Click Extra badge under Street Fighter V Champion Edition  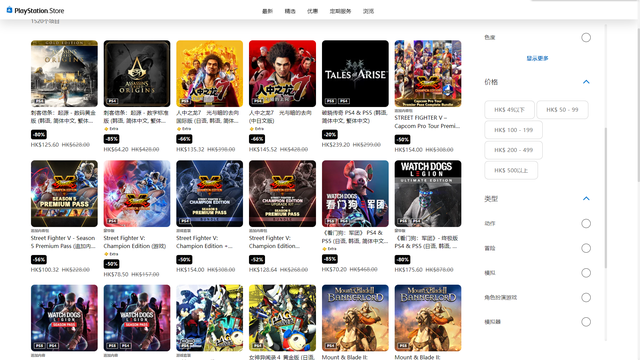click(x=111, y=254)
